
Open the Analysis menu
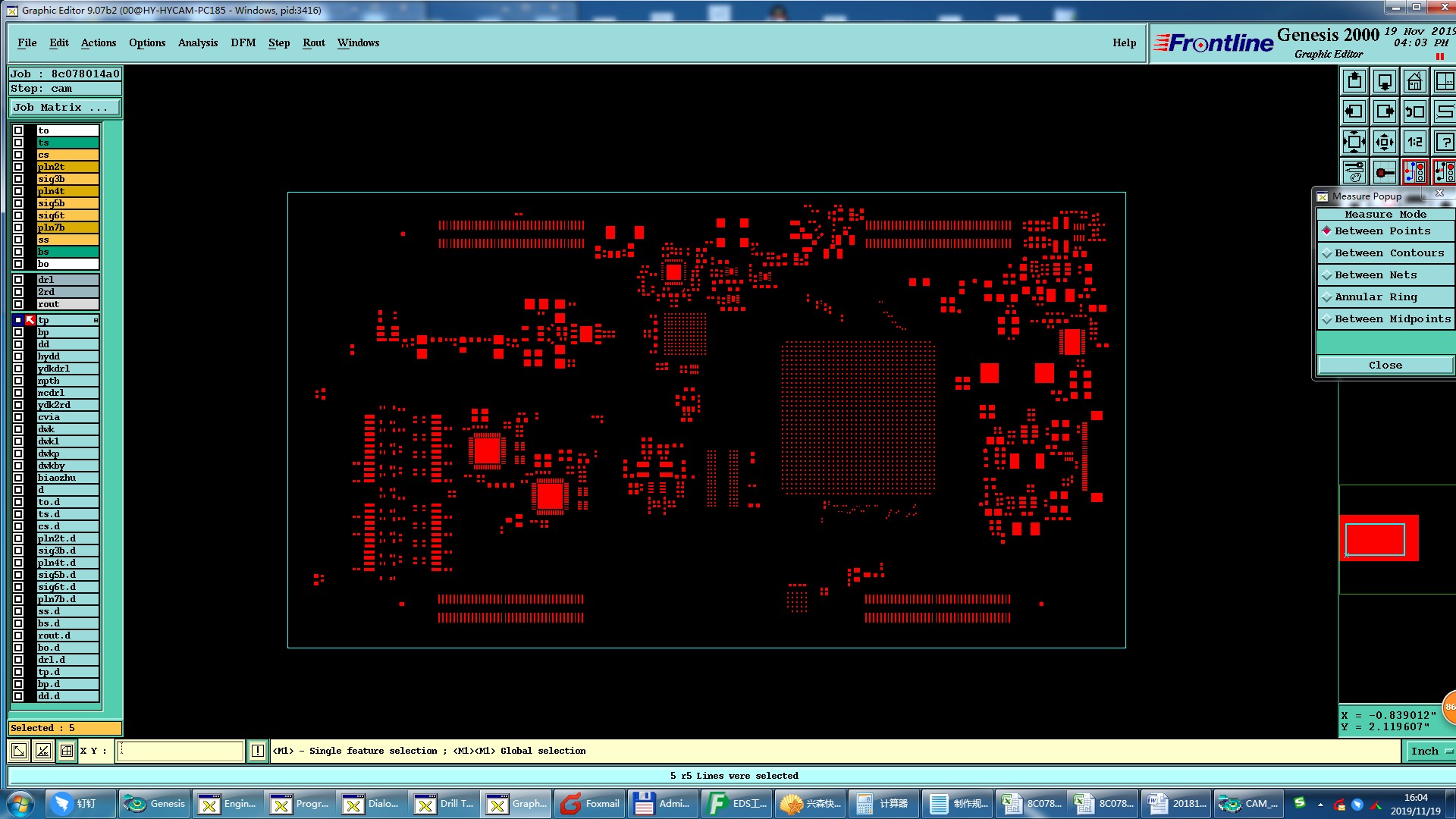198,43
